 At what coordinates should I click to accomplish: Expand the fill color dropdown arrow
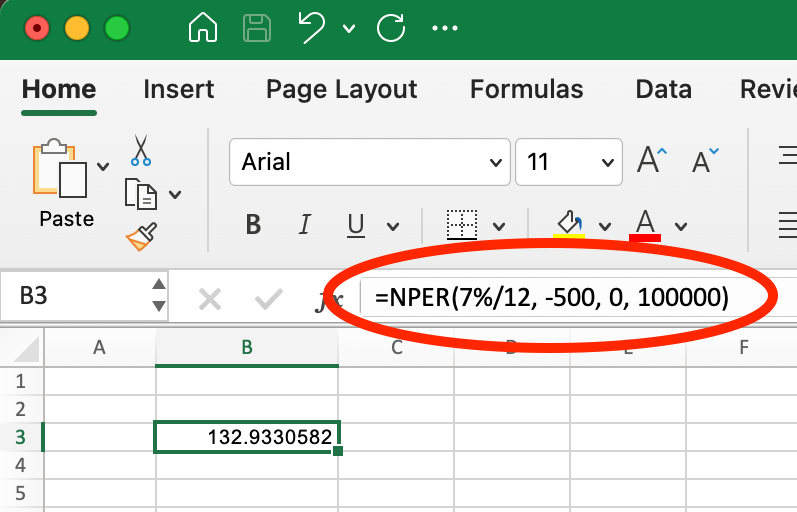point(605,226)
